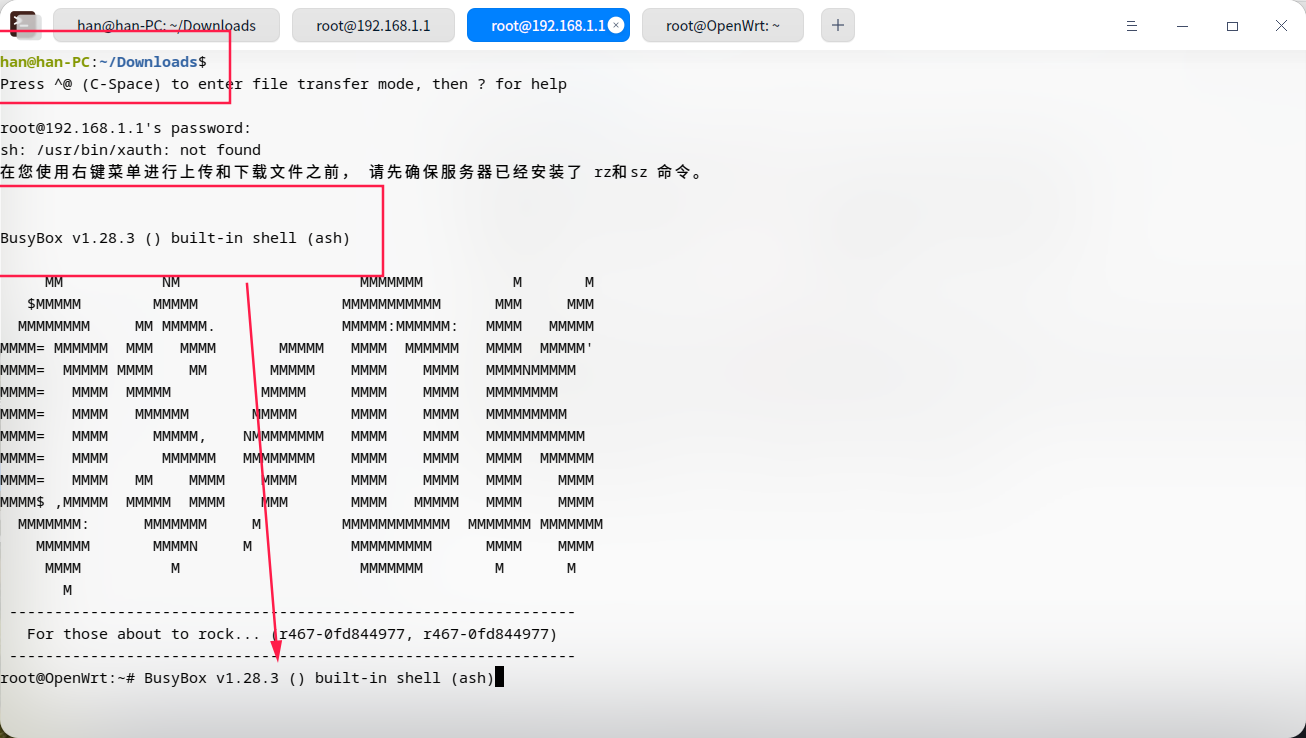The image size is (1306, 738).
Task: Click the Chinese rz和sz upload notice line
Action: 351,172
